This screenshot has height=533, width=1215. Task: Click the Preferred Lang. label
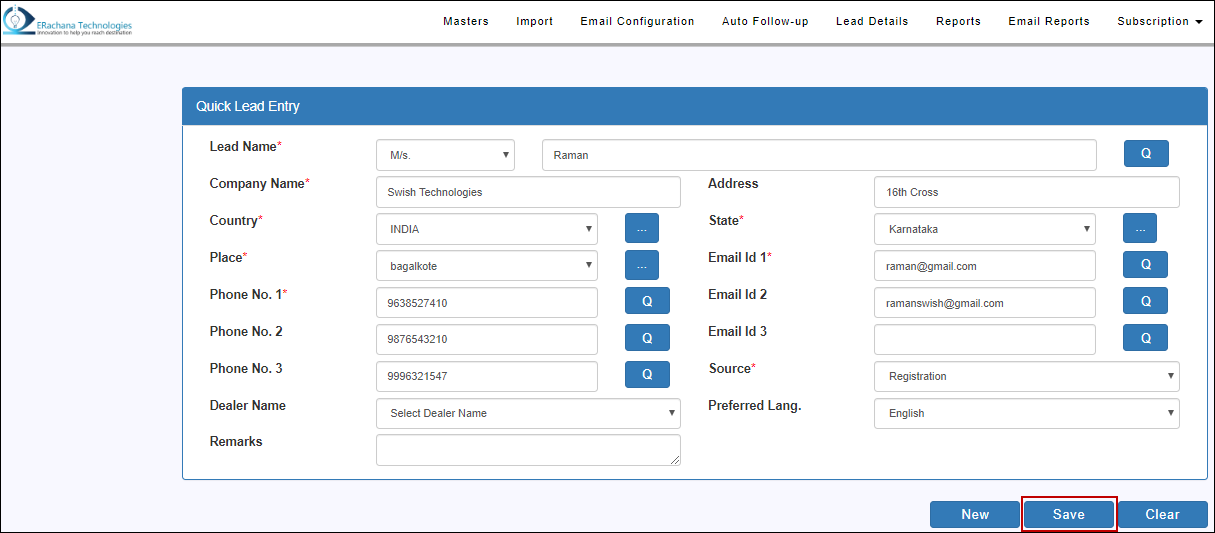[755, 406]
